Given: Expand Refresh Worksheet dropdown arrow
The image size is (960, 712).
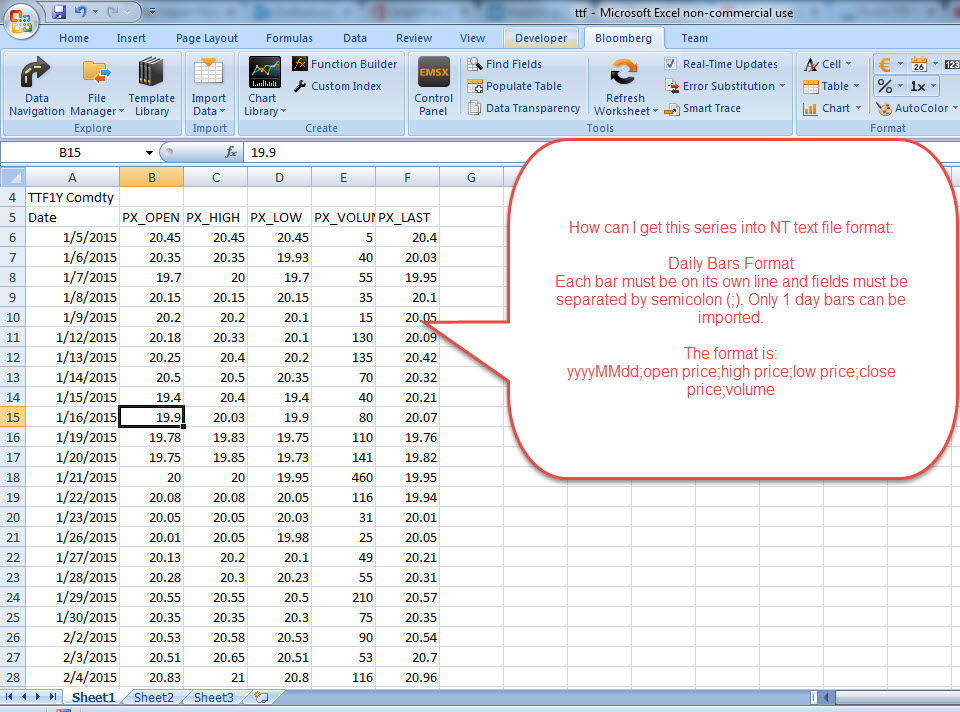Looking at the screenshot, I should (x=655, y=111).
